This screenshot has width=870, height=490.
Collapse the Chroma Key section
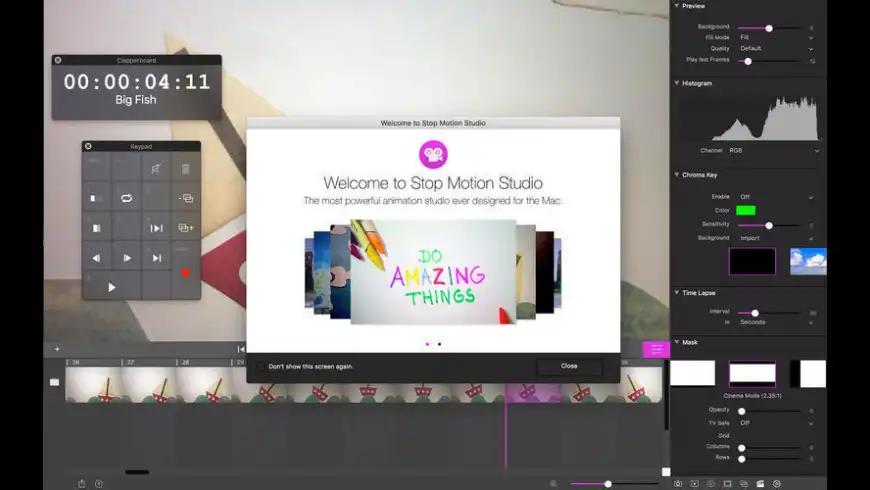pyautogui.click(x=677, y=174)
